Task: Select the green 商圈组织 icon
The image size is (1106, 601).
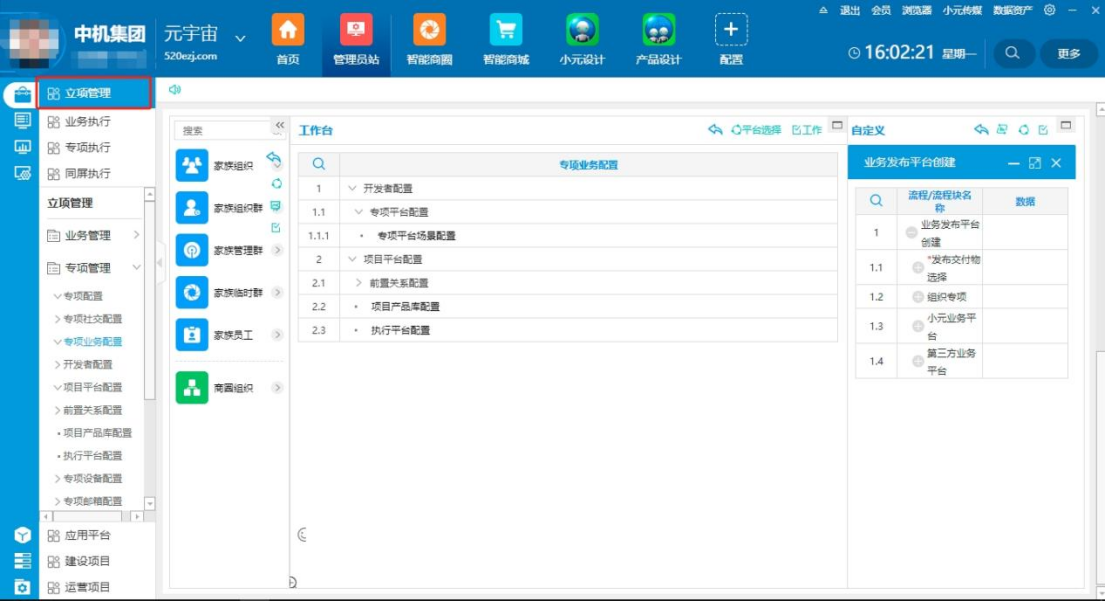Action: click(x=192, y=388)
